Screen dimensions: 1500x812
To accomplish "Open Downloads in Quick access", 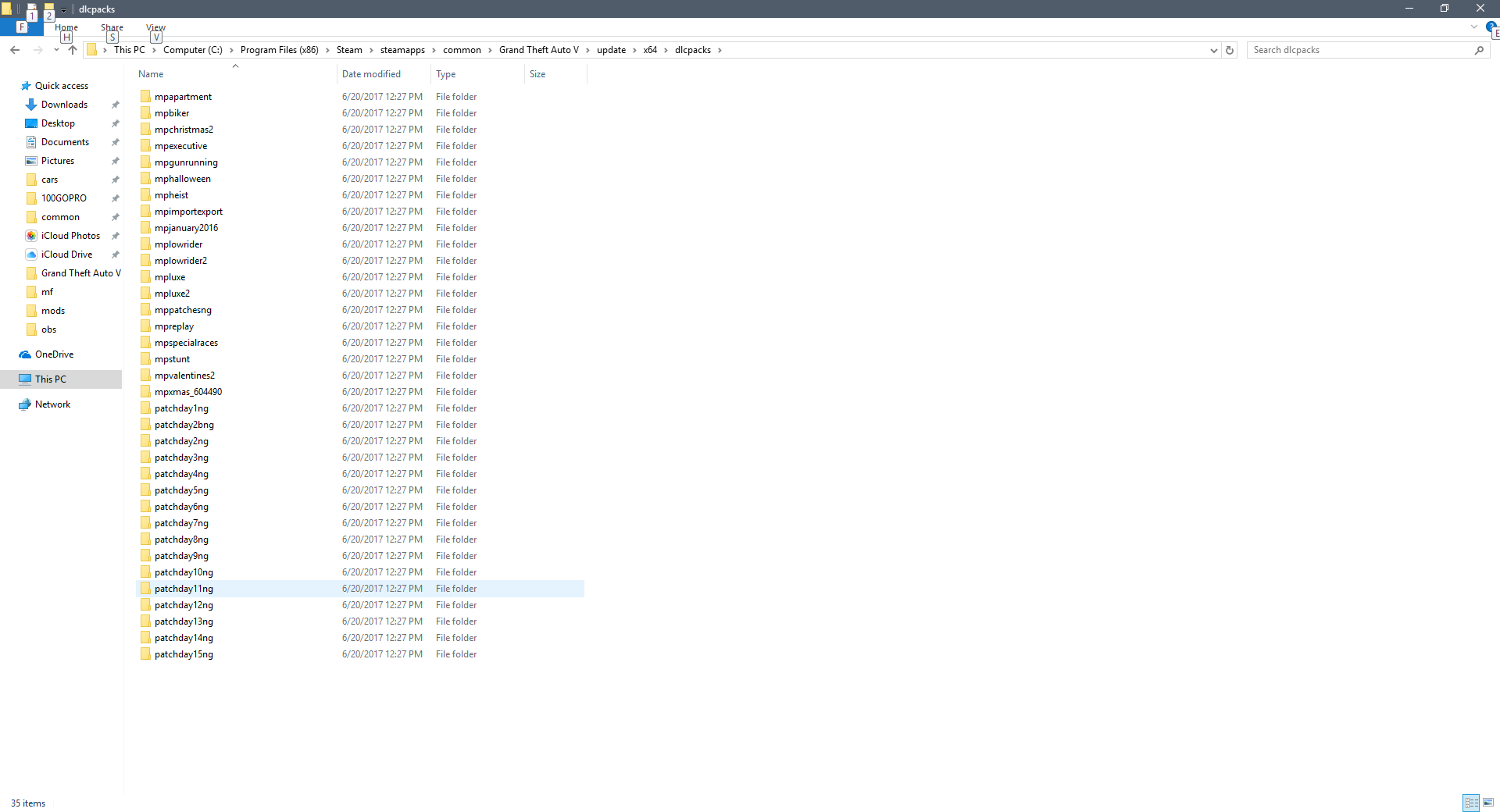I will click(x=64, y=105).
